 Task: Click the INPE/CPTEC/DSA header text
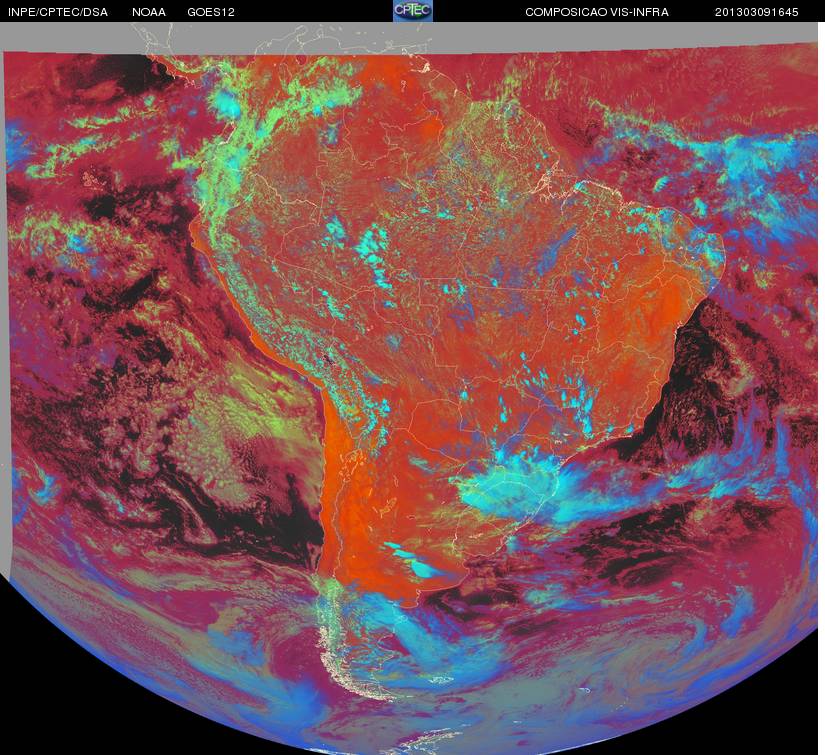pyautogui.click(x=58, y=12)
